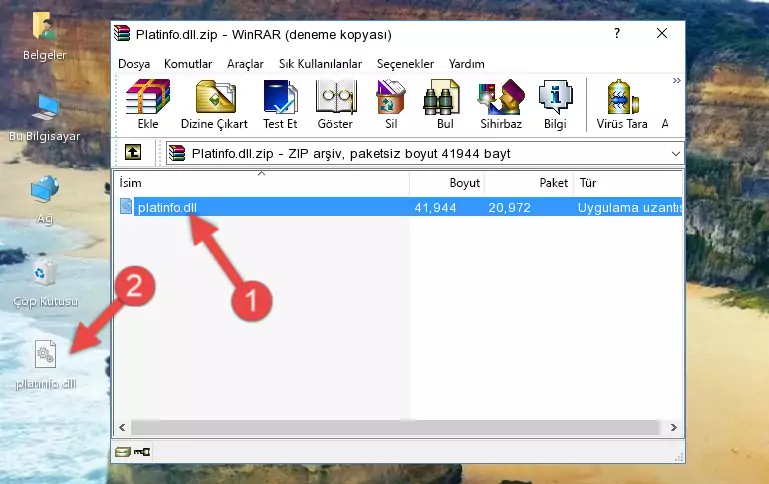Open the Sık Kullanılanlar menu
Screen dimensions: 769x484
tap(320, 64)
